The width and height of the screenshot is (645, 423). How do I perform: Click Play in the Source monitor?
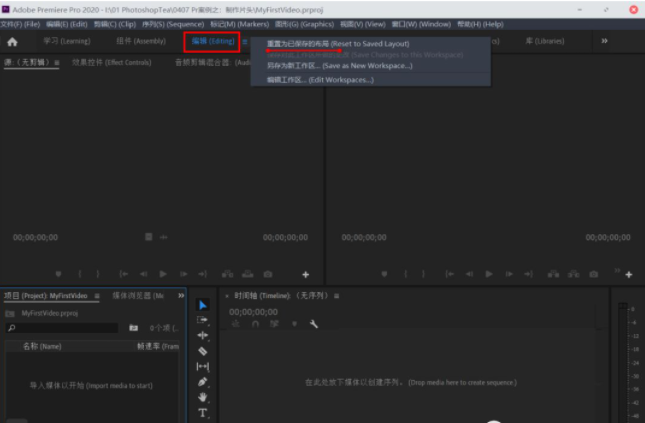[x=163, y=274]
